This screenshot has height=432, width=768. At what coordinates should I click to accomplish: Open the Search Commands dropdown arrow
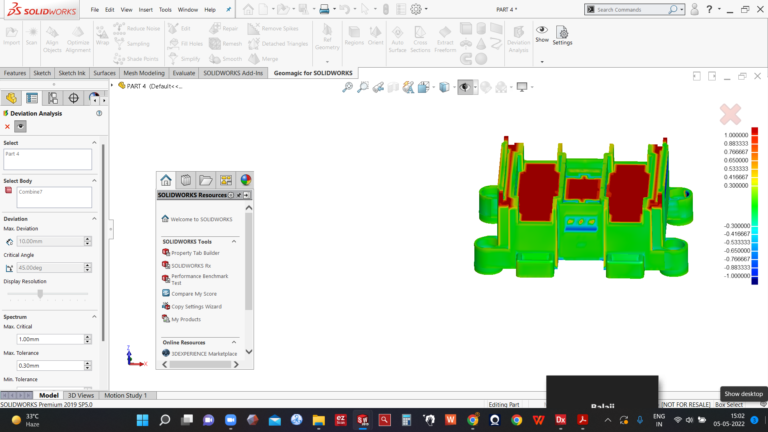click(x=681, y=9)
